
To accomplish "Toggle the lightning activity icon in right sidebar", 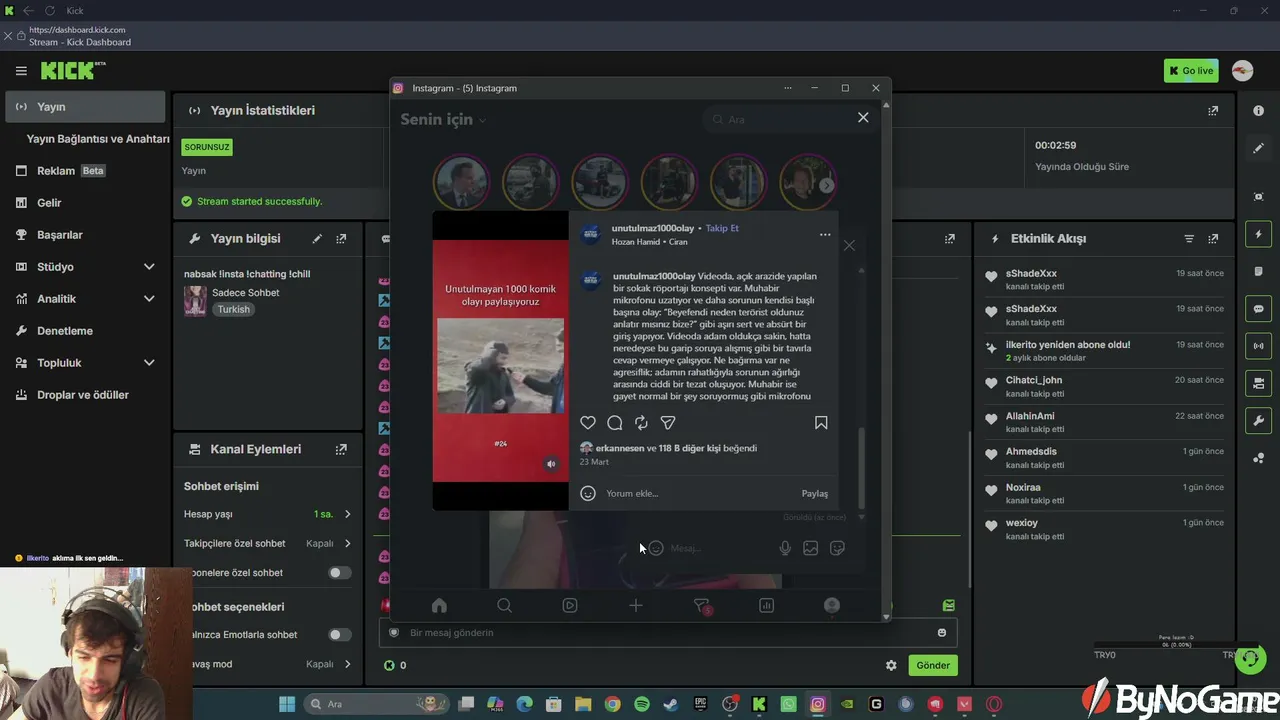I will click(x=1259, y=234).
